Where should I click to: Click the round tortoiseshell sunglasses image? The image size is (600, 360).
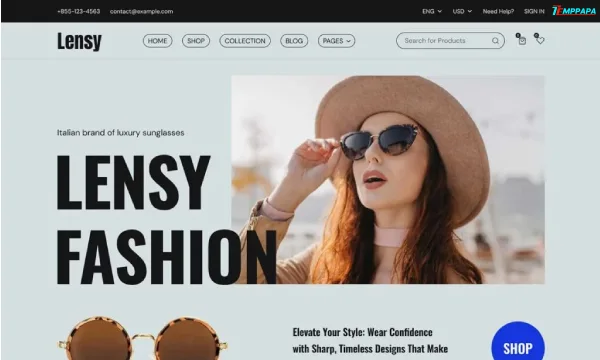click(142, 338)
